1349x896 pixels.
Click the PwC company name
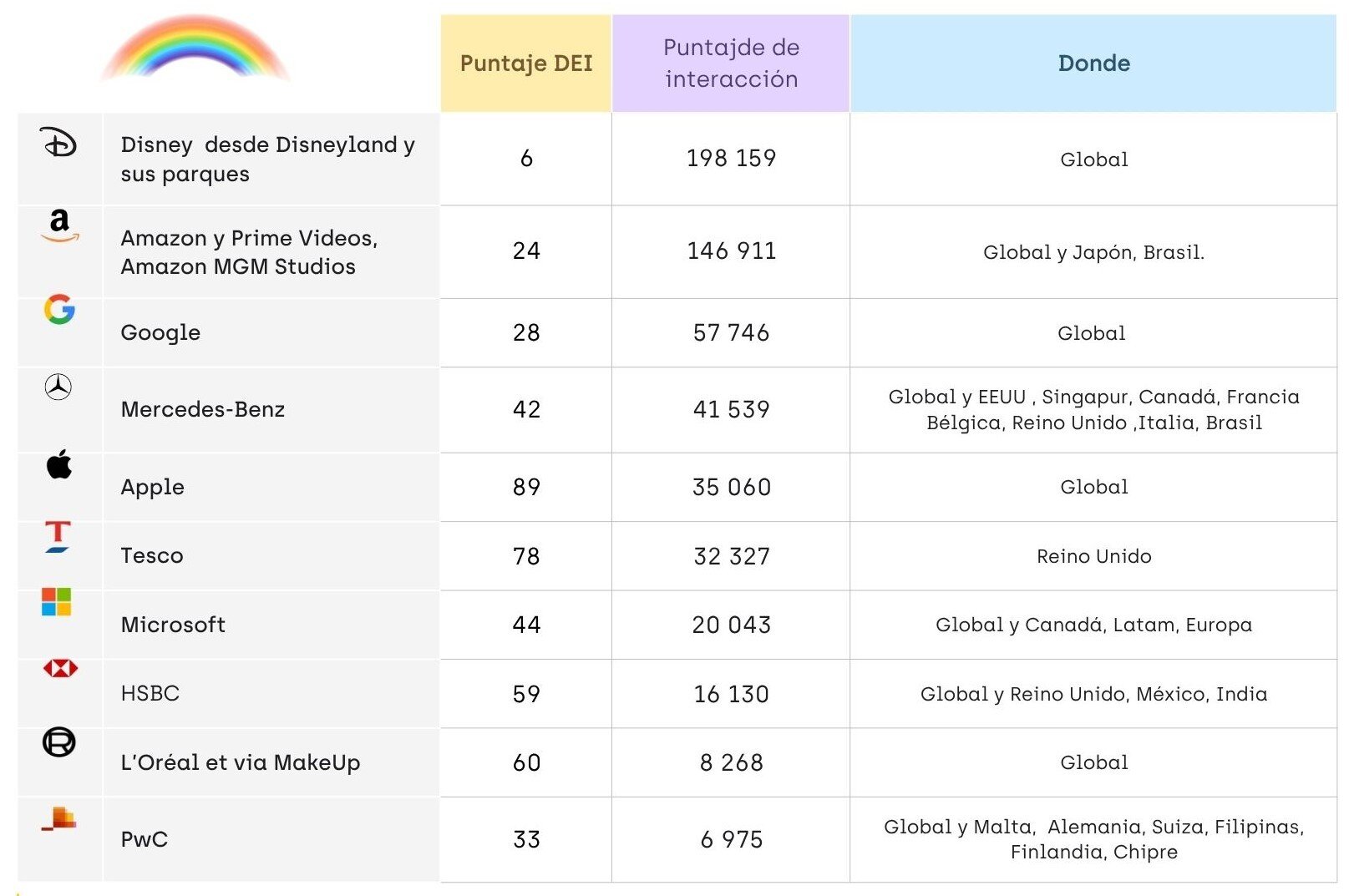point(145,839)
